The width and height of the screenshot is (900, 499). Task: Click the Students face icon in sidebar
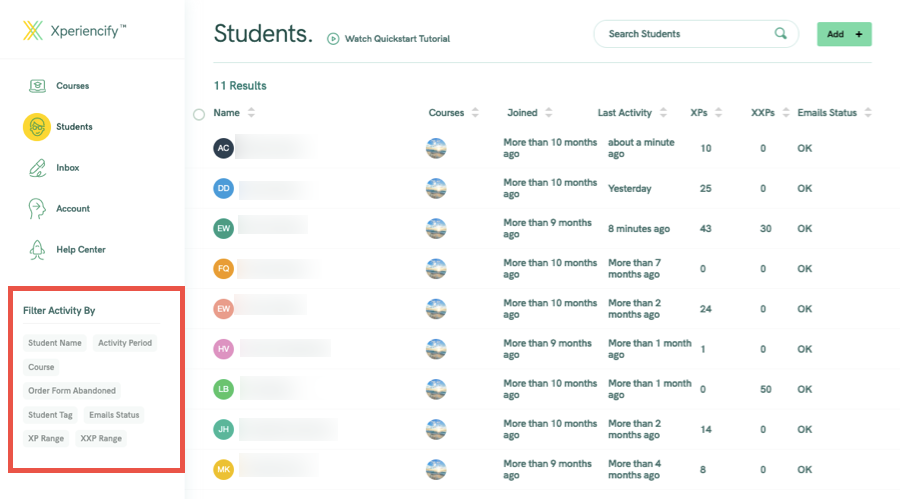point(37,127)
